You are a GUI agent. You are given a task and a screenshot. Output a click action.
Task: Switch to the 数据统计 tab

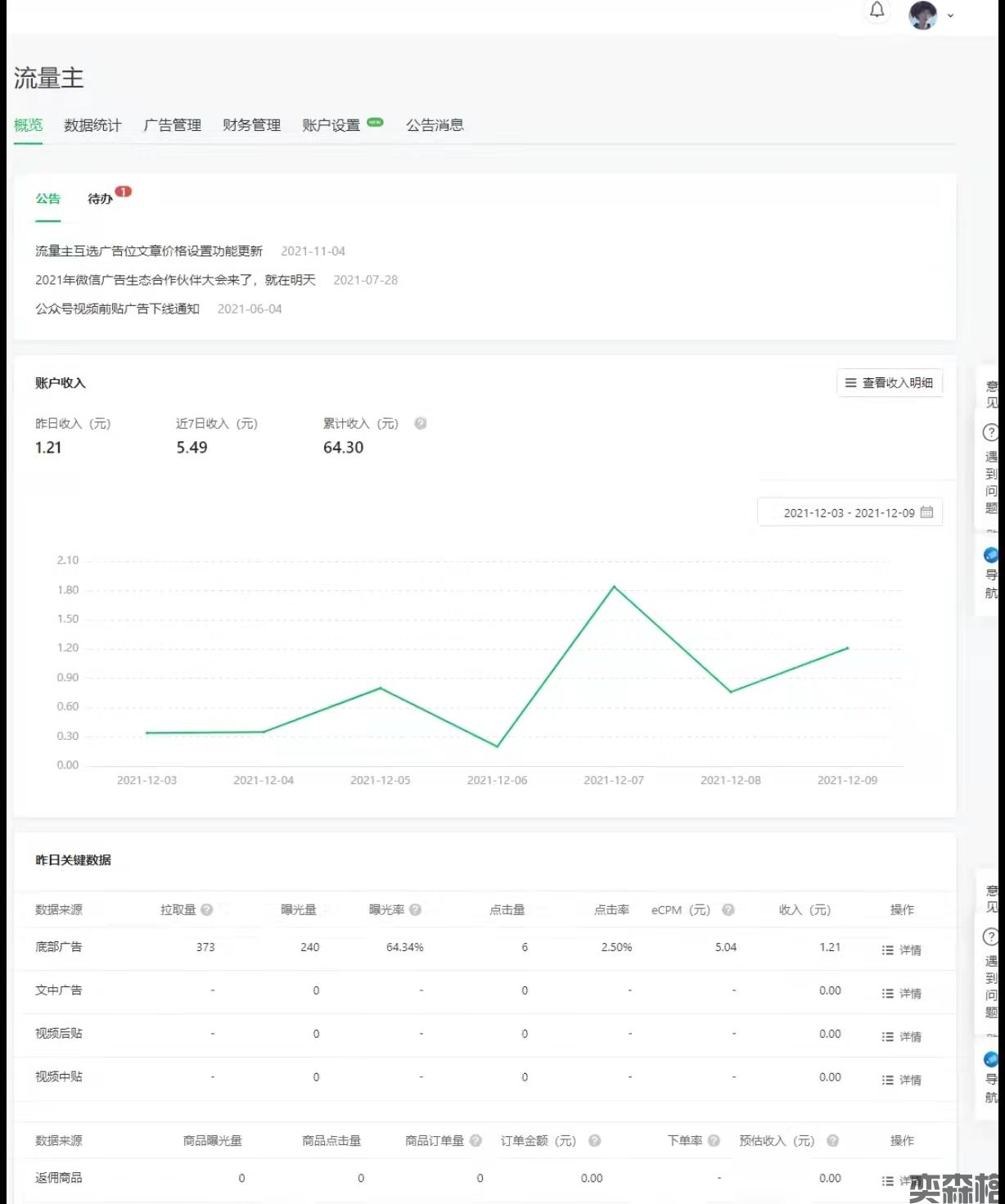(92, 125)
